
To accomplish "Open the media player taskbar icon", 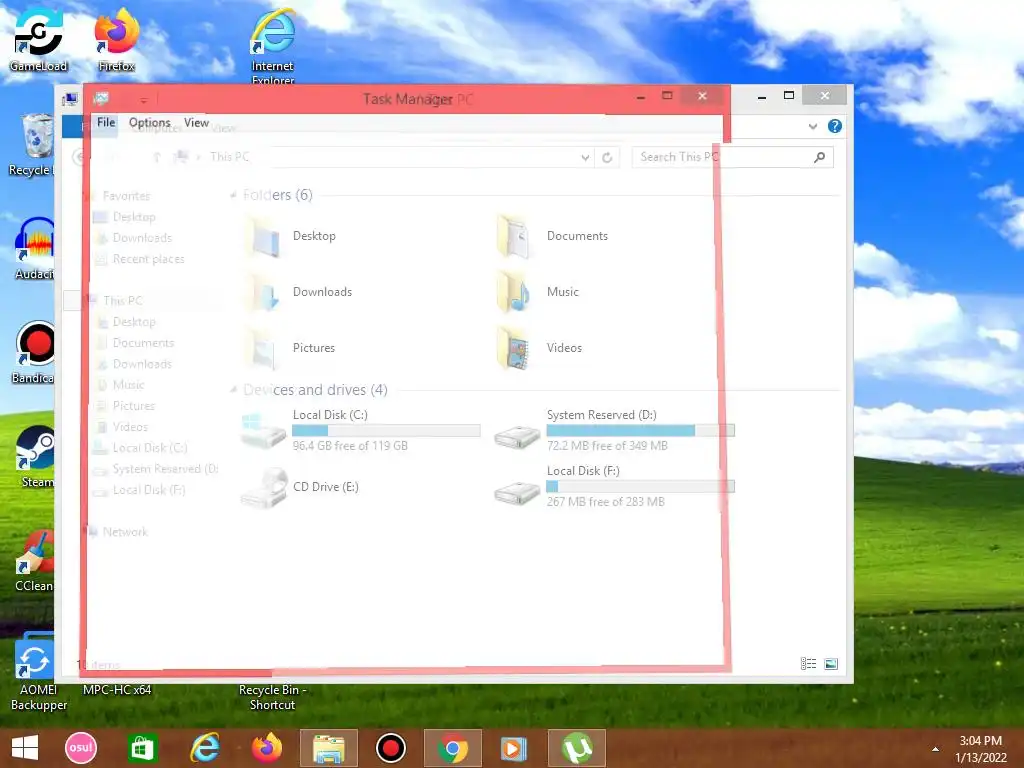I will [514, 748].
